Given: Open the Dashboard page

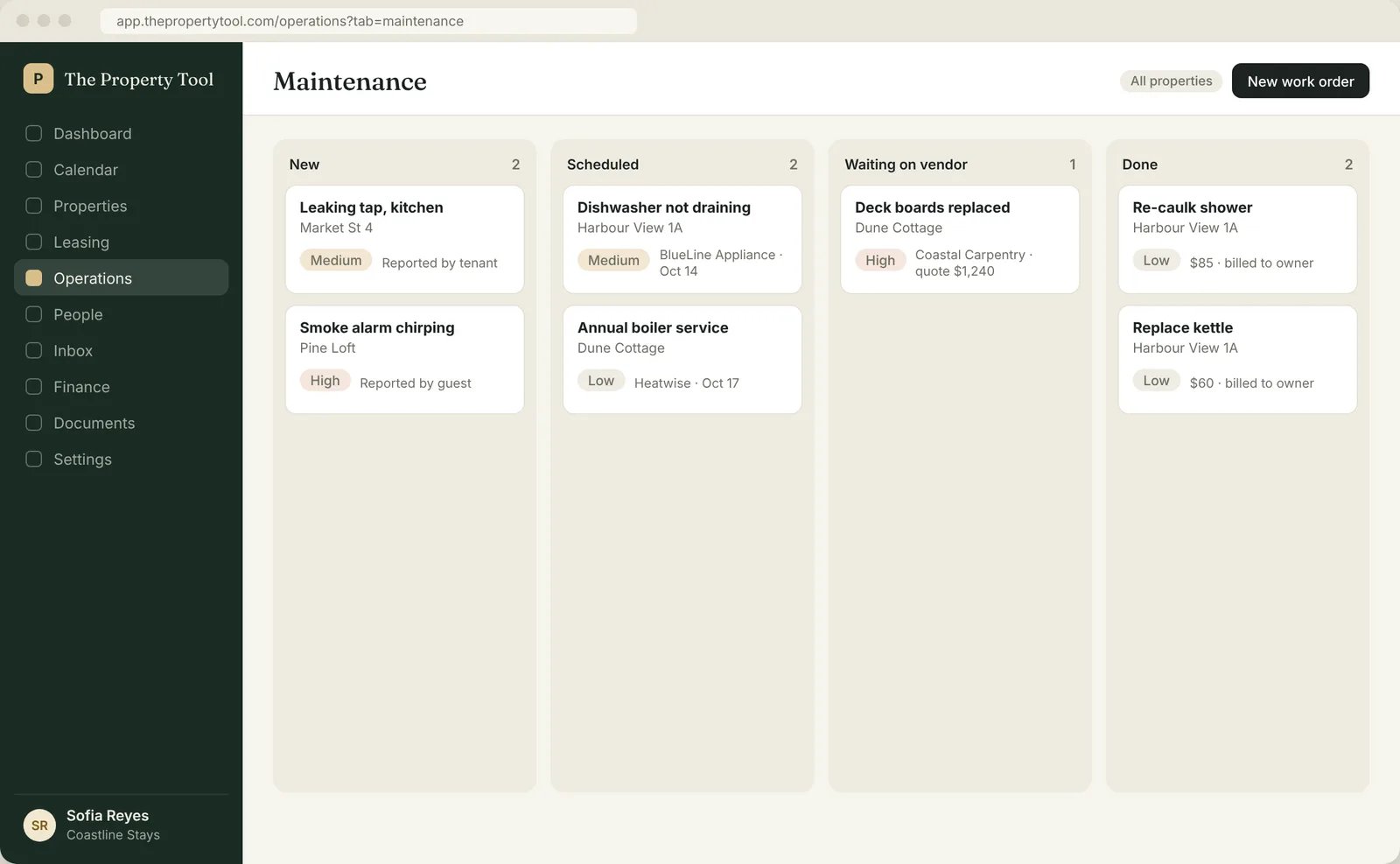Looking at the screenshot, I should [x=122, y=133].
